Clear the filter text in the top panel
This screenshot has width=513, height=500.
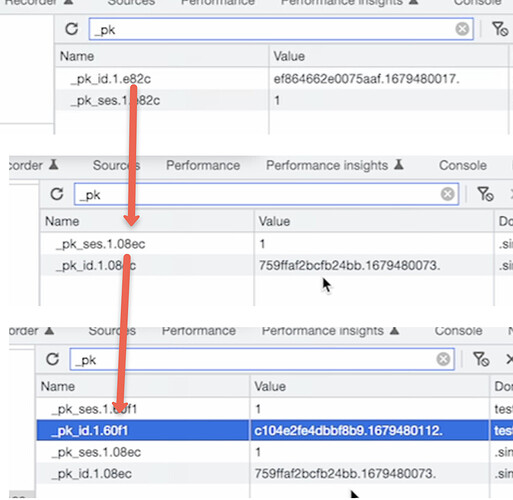pyautogui.click(x=462, y=29)
